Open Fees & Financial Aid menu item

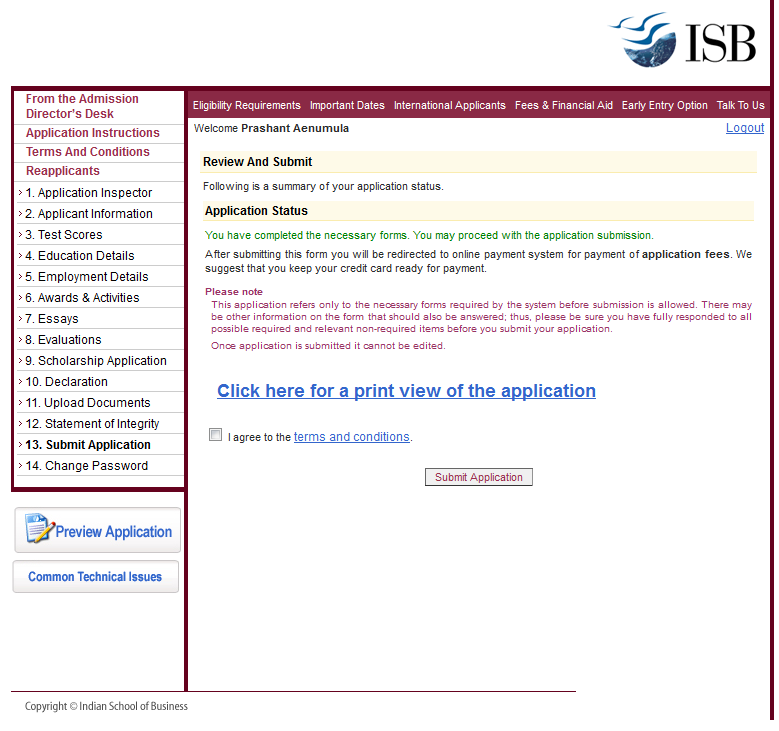click(x=563, y=105)
